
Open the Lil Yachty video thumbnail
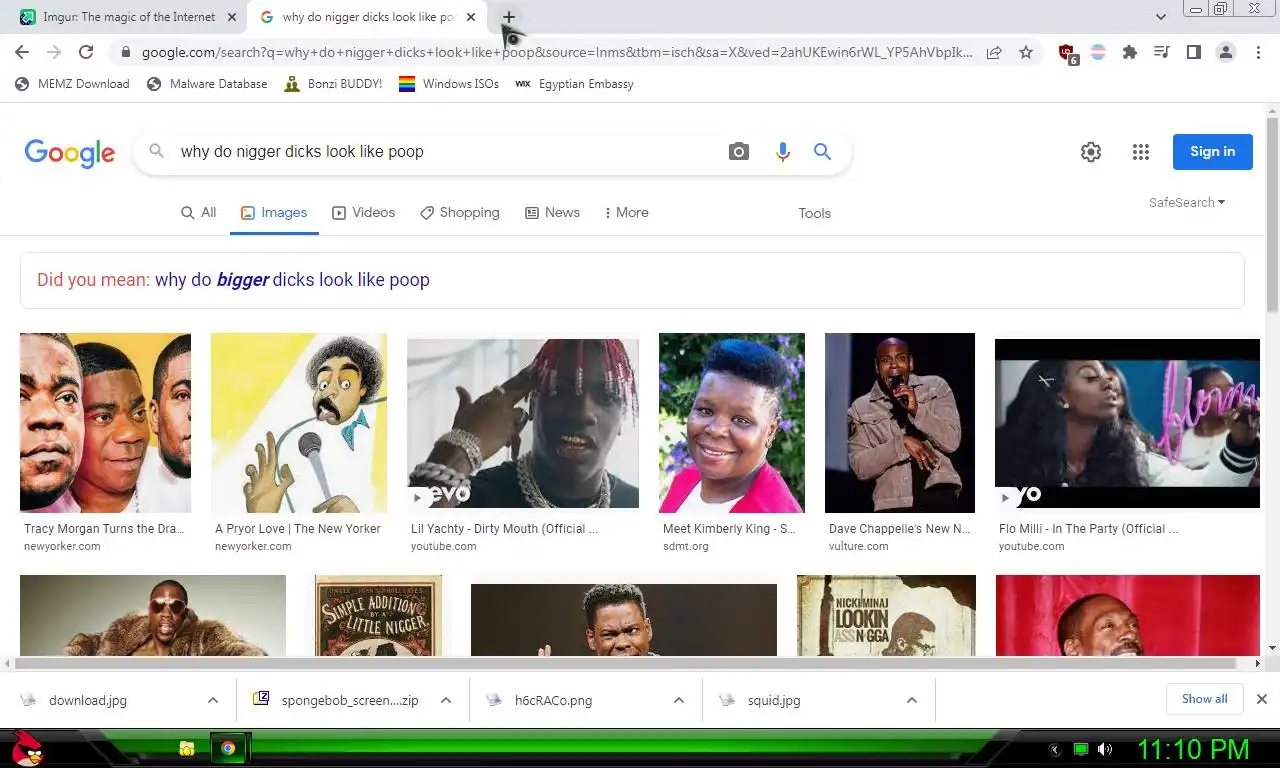[523, 423]
